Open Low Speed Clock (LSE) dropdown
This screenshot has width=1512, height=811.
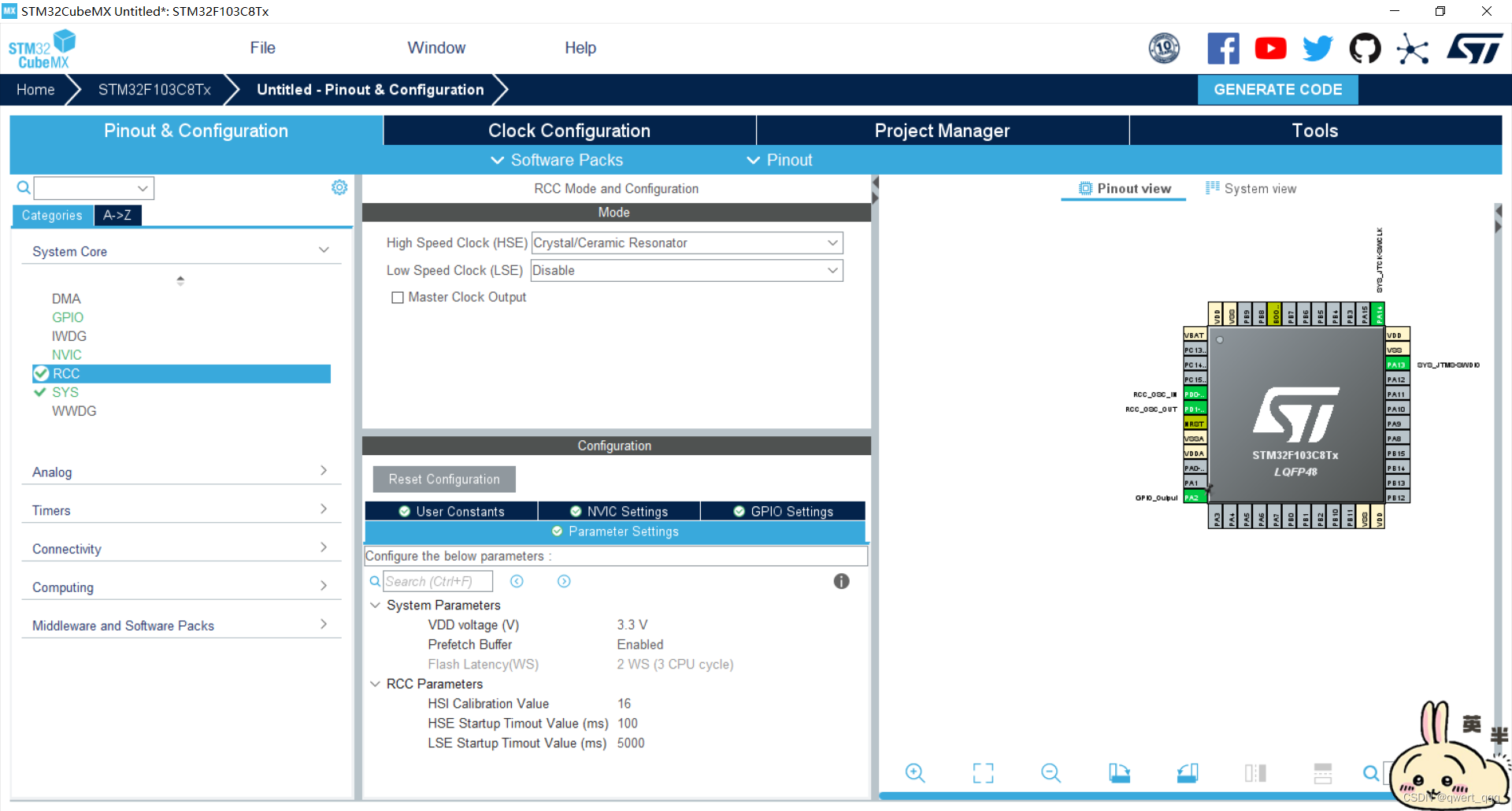tap(687, 270)
